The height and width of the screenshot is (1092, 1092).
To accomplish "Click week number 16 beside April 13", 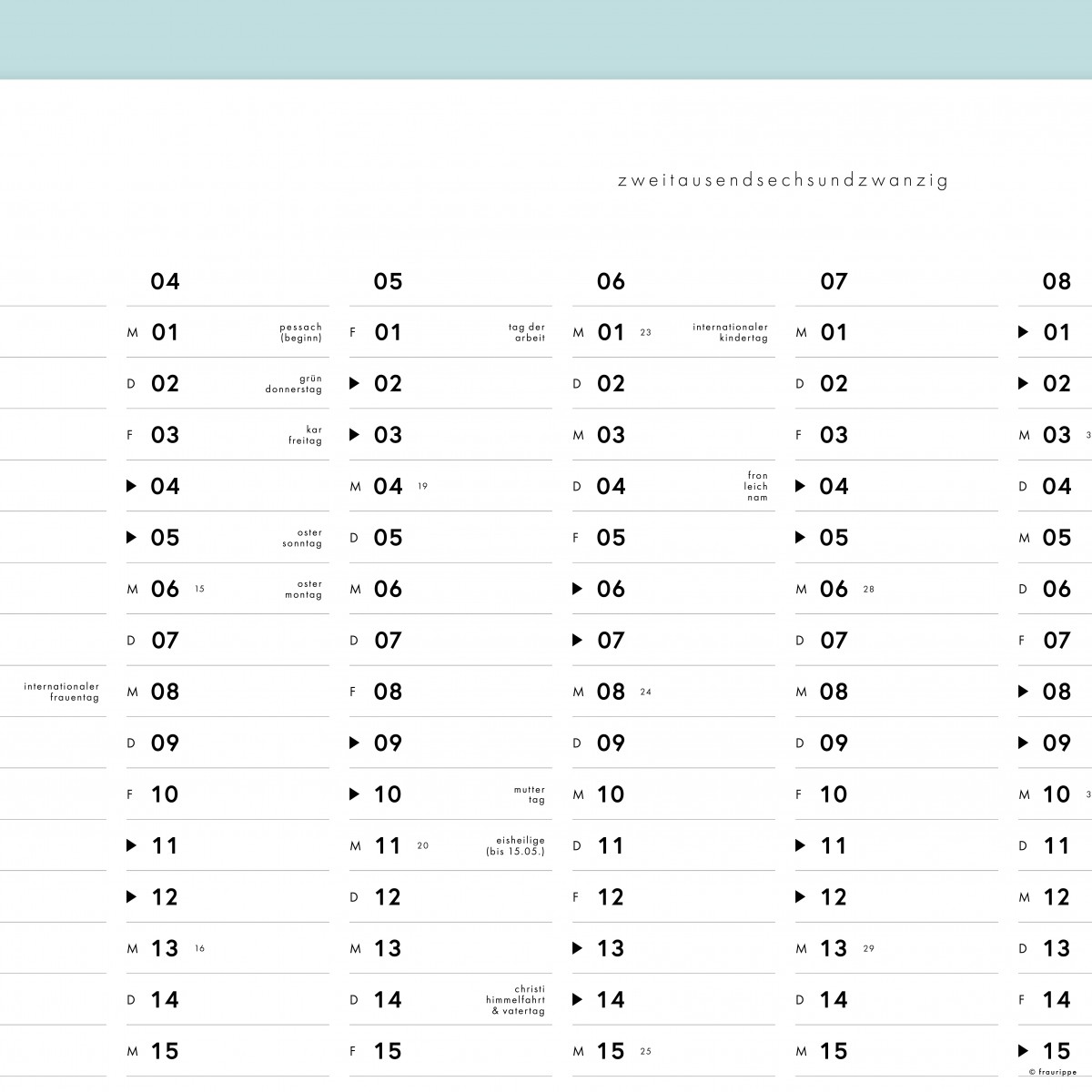I will (199, 948).
